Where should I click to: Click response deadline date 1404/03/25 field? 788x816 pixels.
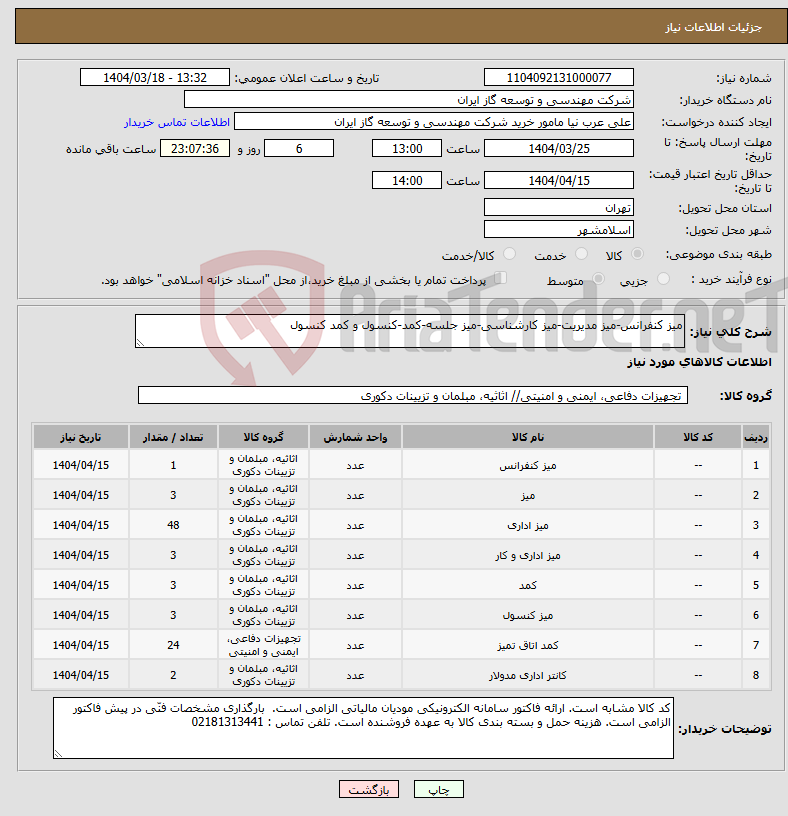point(558,149)
